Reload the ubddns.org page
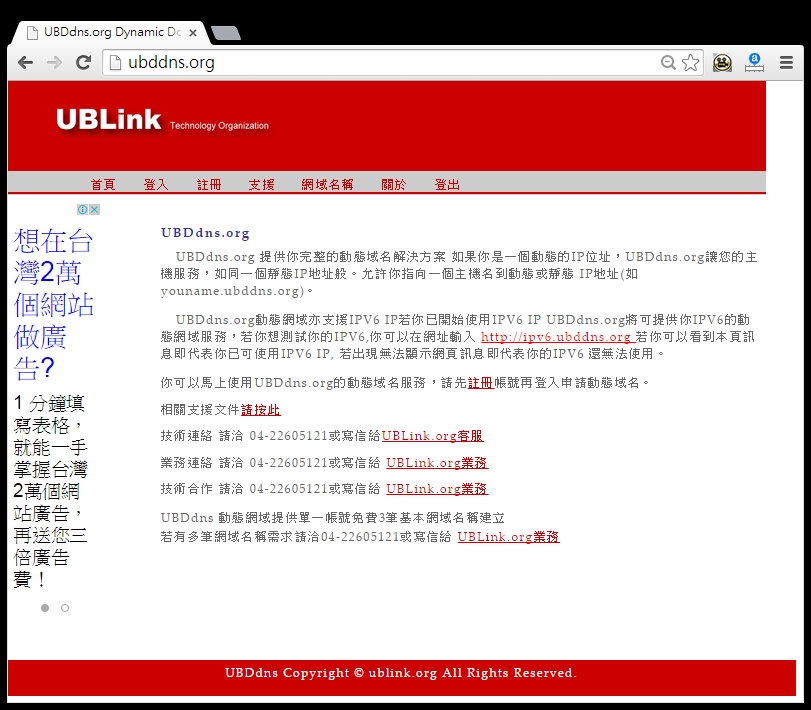This screenshot has height=710, width=811. coord(83,63)
